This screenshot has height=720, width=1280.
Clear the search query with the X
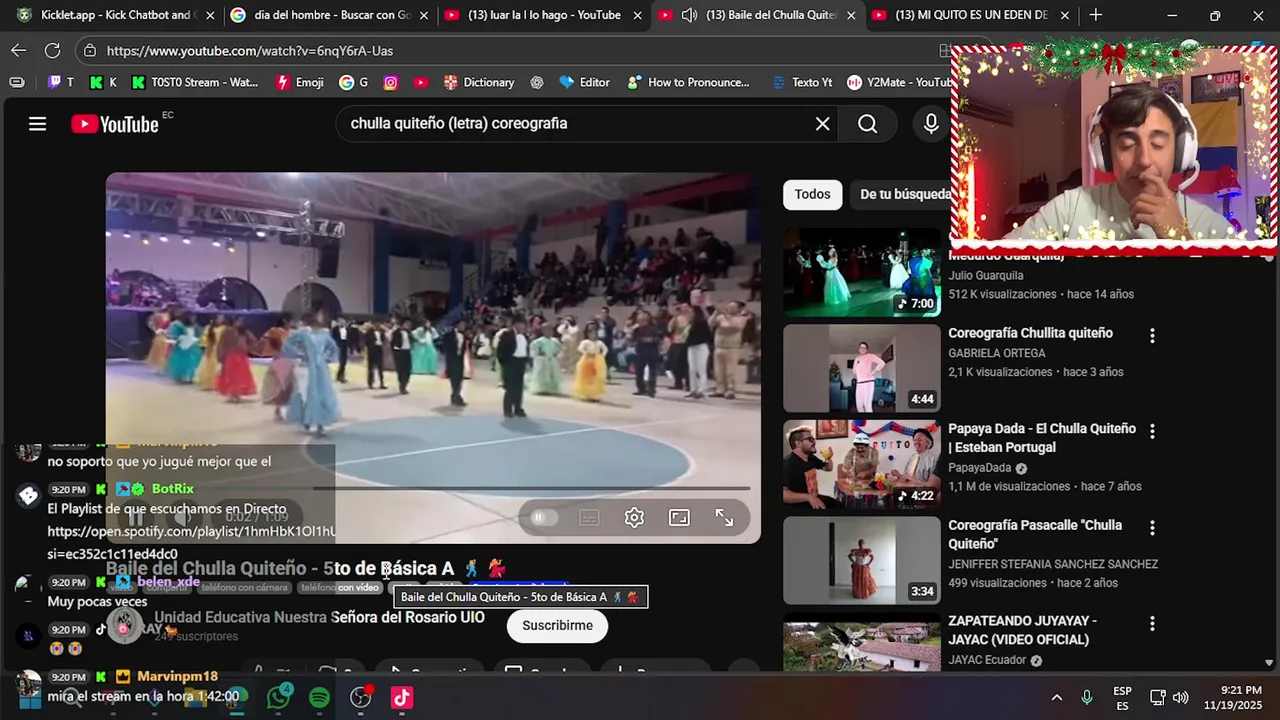point(822,124)
